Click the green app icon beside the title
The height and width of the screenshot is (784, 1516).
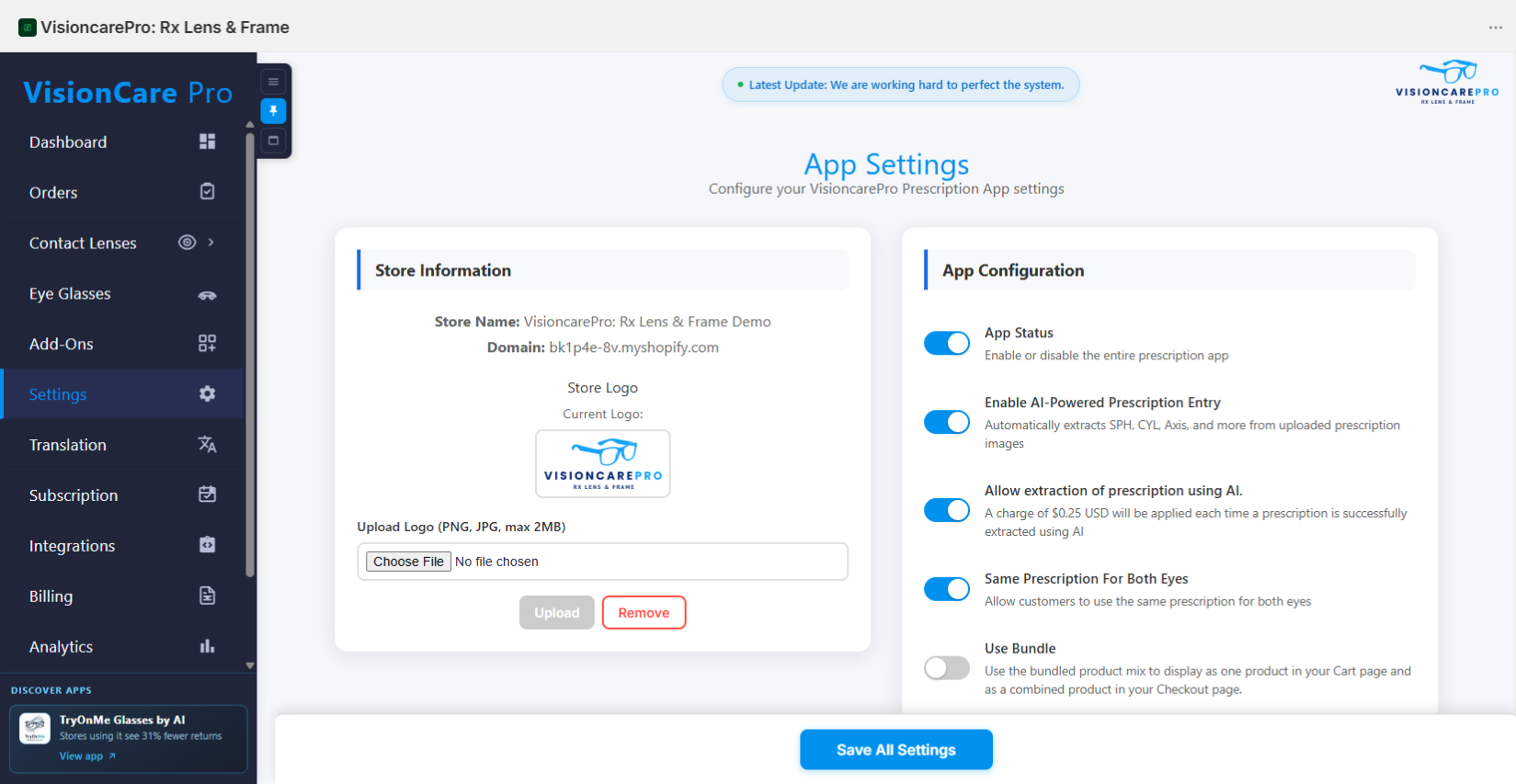click(x=28, y=28)
